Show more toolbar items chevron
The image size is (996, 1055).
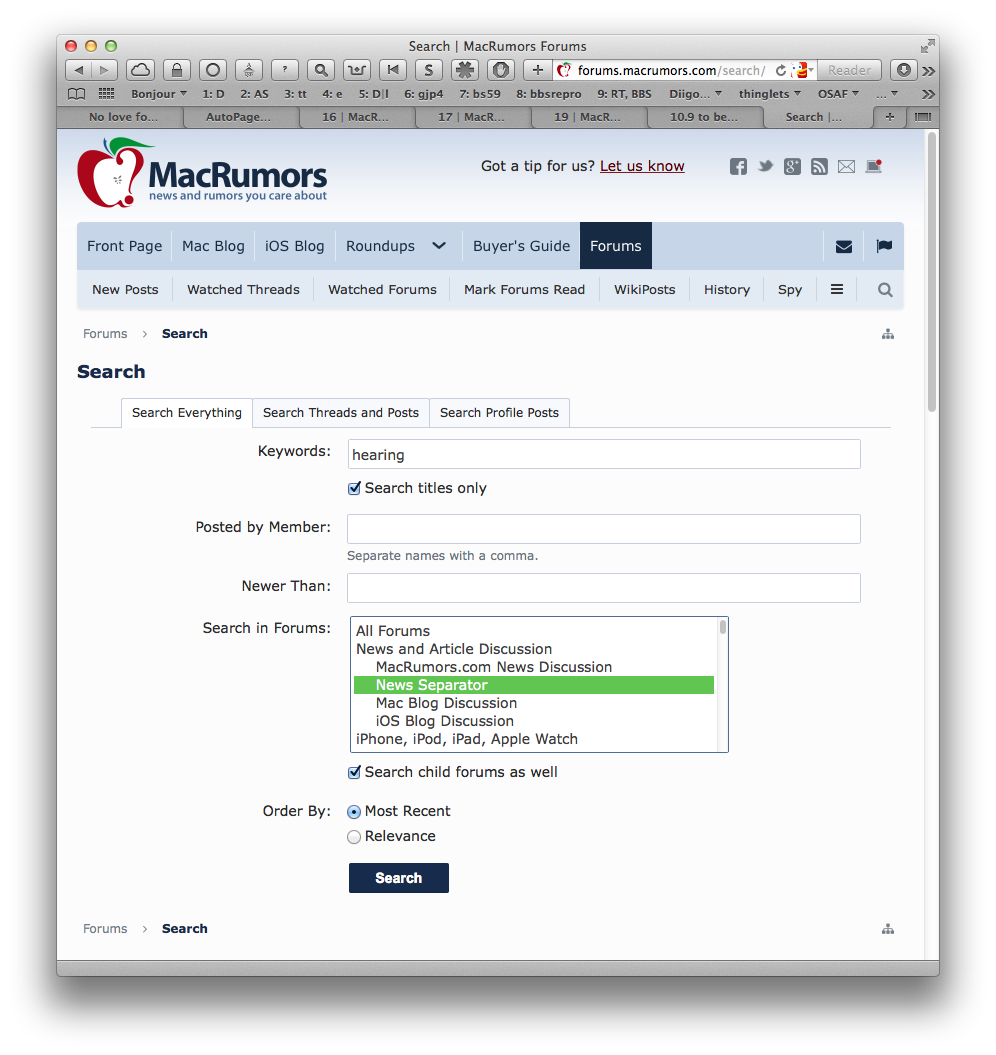pos(929,71)
